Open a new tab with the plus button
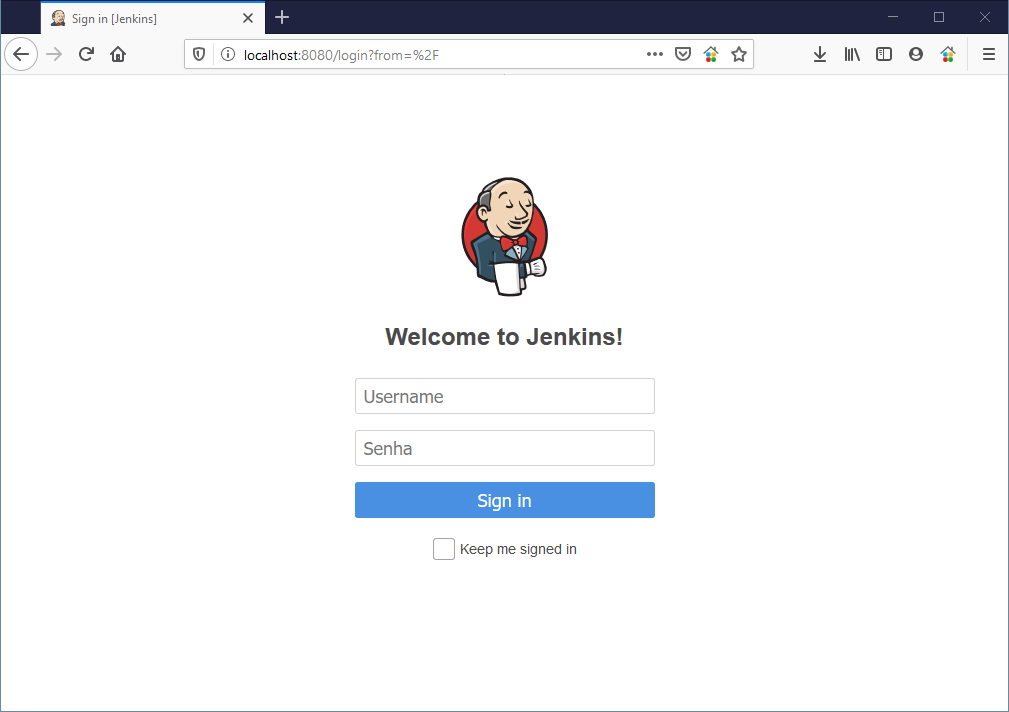Screen dimensions: 1009x712 click(281, 17)
